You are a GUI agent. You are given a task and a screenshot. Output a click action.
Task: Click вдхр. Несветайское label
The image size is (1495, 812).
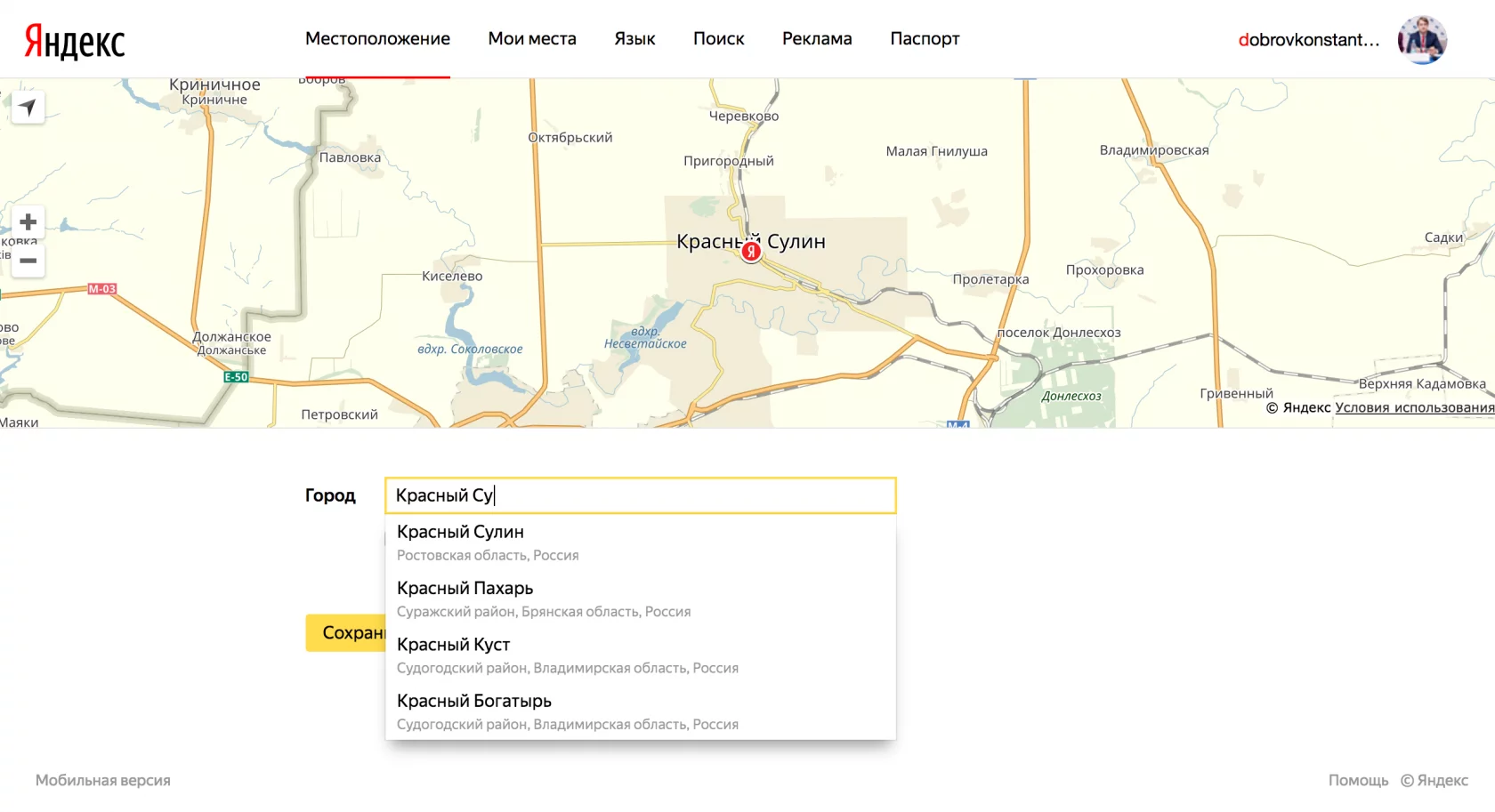(645, 337)
